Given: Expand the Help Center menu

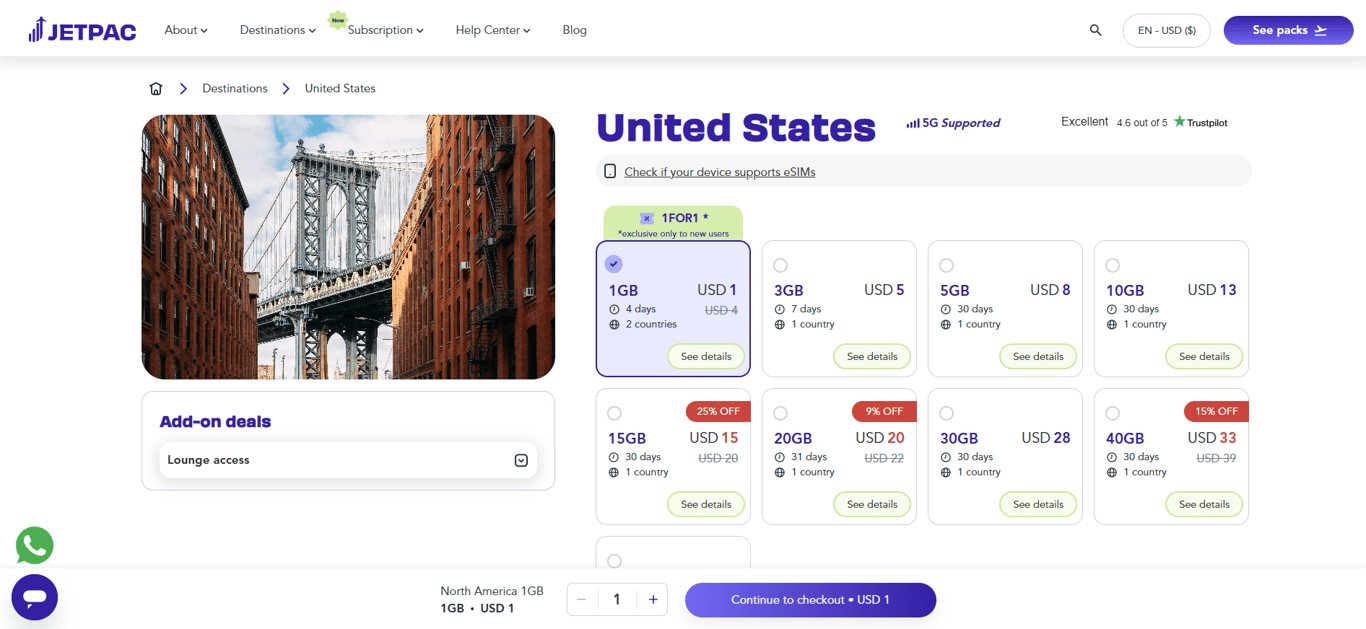Looking at the screenshot, I should [x=493, y=30].
